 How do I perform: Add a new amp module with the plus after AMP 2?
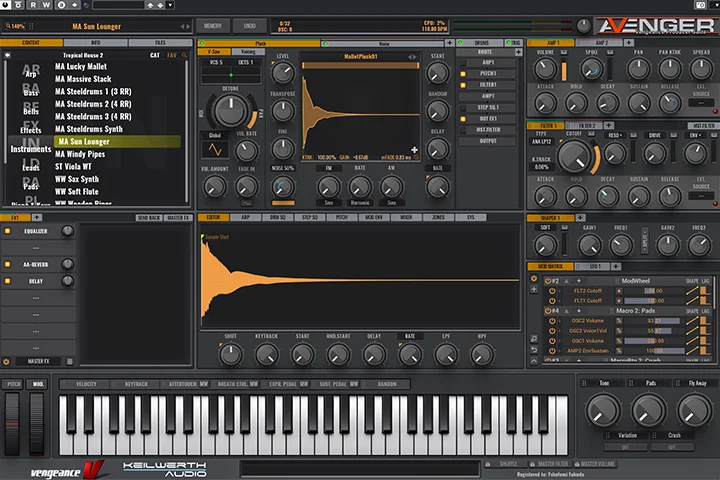[x=629, y=43]
